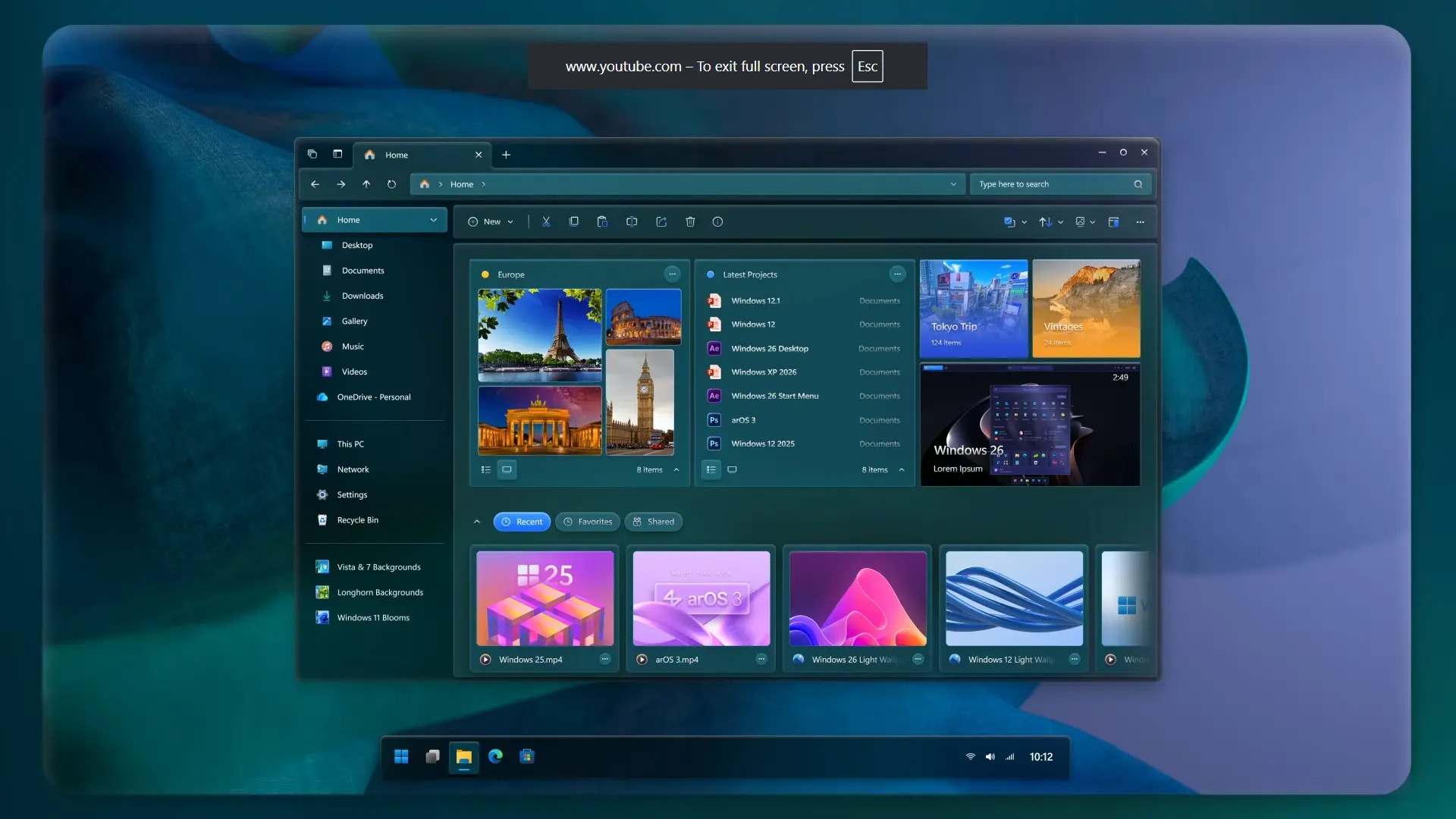Open the Sort options dropdown
Image resolution: width=1456 pixels, height=819 pixels.
pyautogui.click(x=1050, y=221)
